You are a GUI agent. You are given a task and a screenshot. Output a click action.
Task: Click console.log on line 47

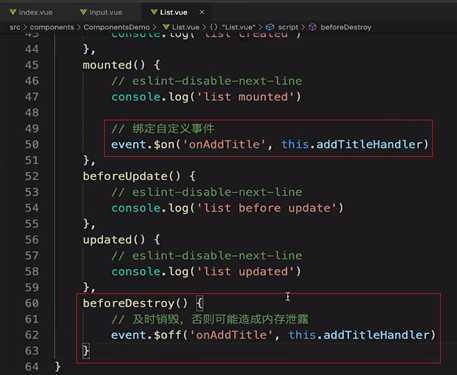[x=150, y=97]
